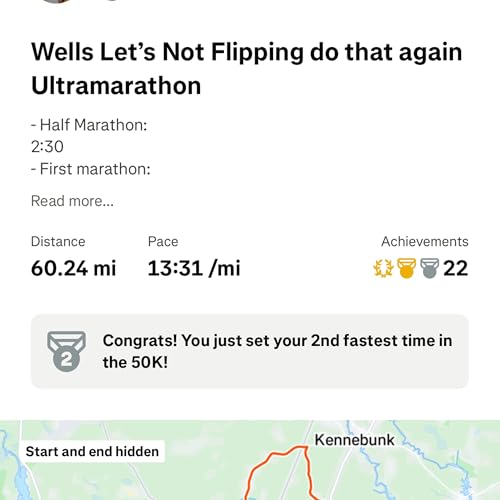Tap the 13:31 /mi pace value

[194, 268]
